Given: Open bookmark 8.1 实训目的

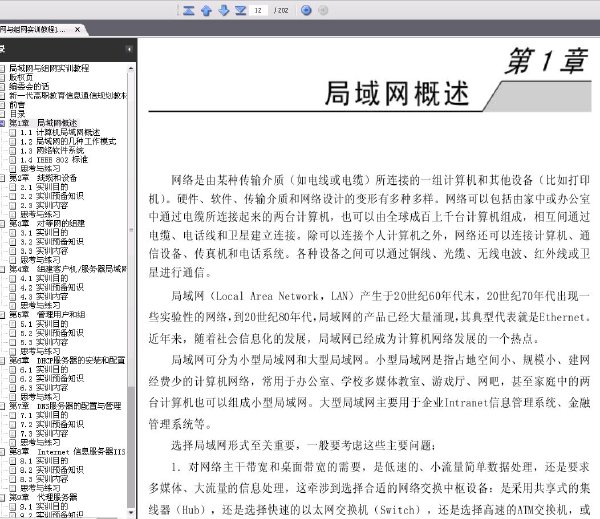Looking at the screenshot, I should click(x=44, y=461).
